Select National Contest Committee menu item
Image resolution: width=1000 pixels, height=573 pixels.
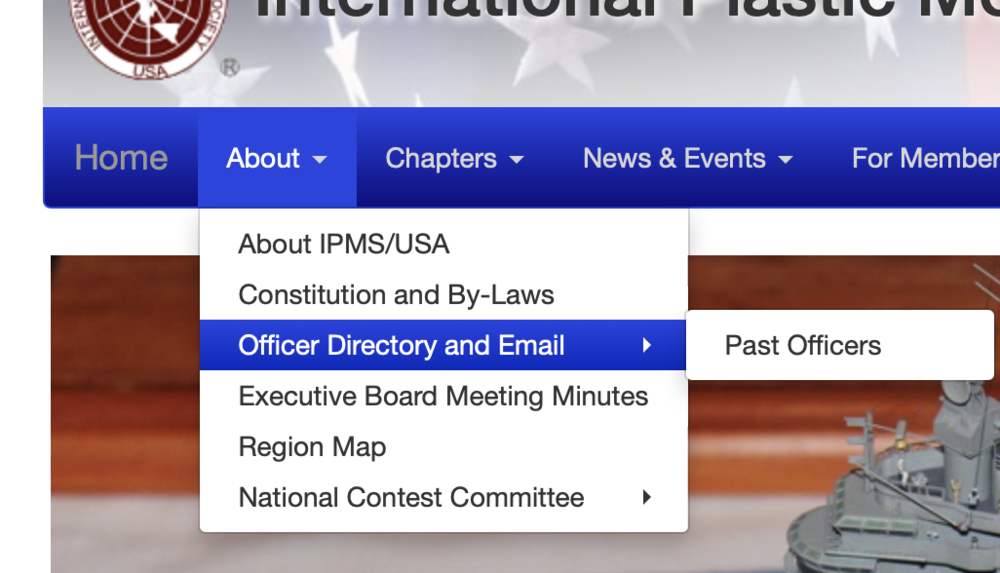coord(411,497)
